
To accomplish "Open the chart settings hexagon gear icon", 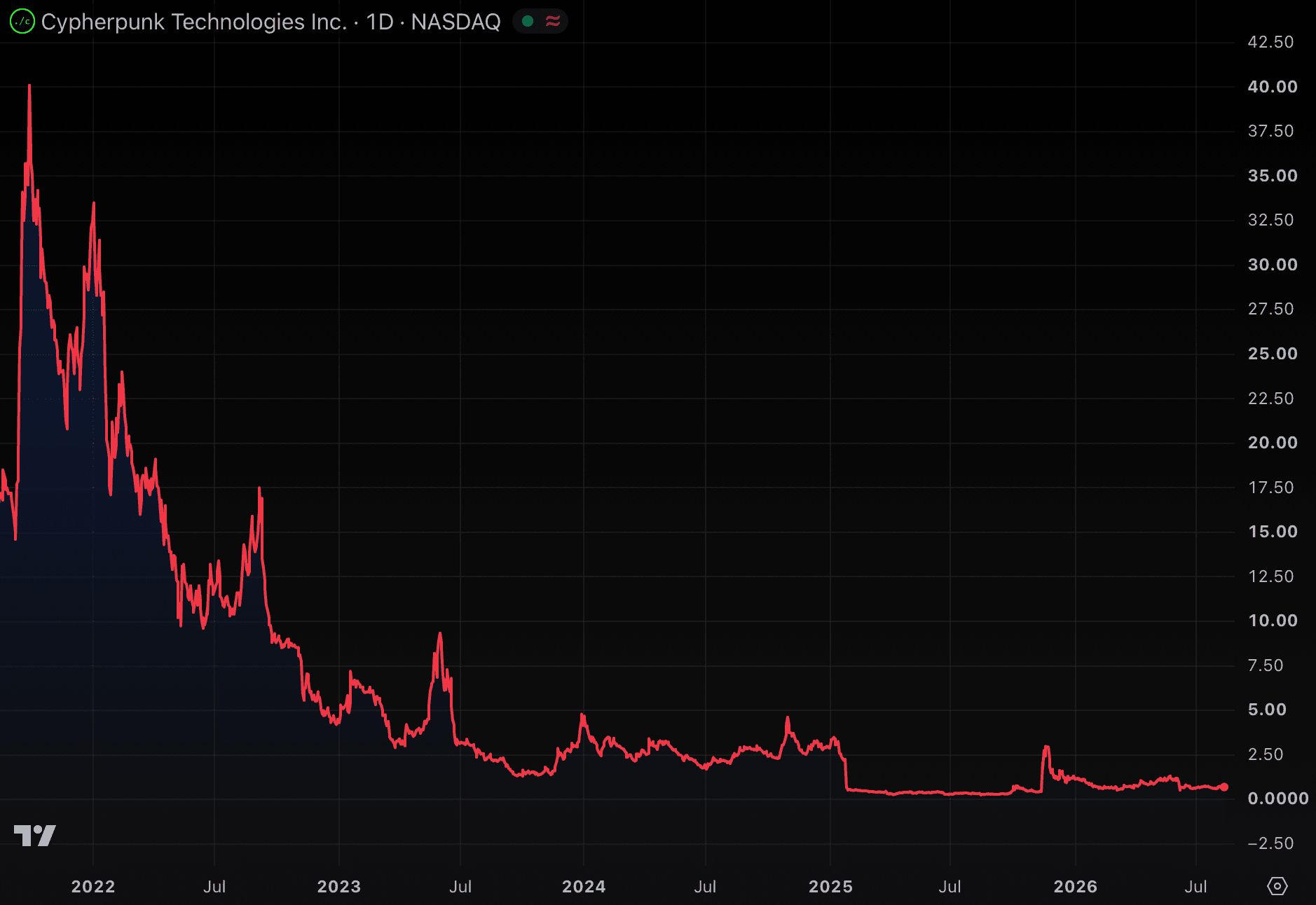I will (1277, 886).
